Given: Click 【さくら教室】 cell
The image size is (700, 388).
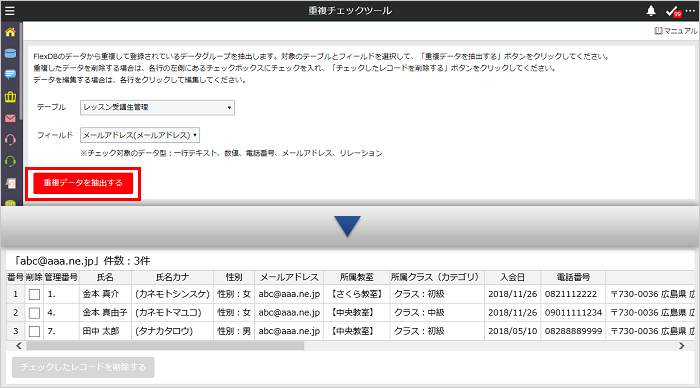Looking at the screenshot, I should click(357, 294).
